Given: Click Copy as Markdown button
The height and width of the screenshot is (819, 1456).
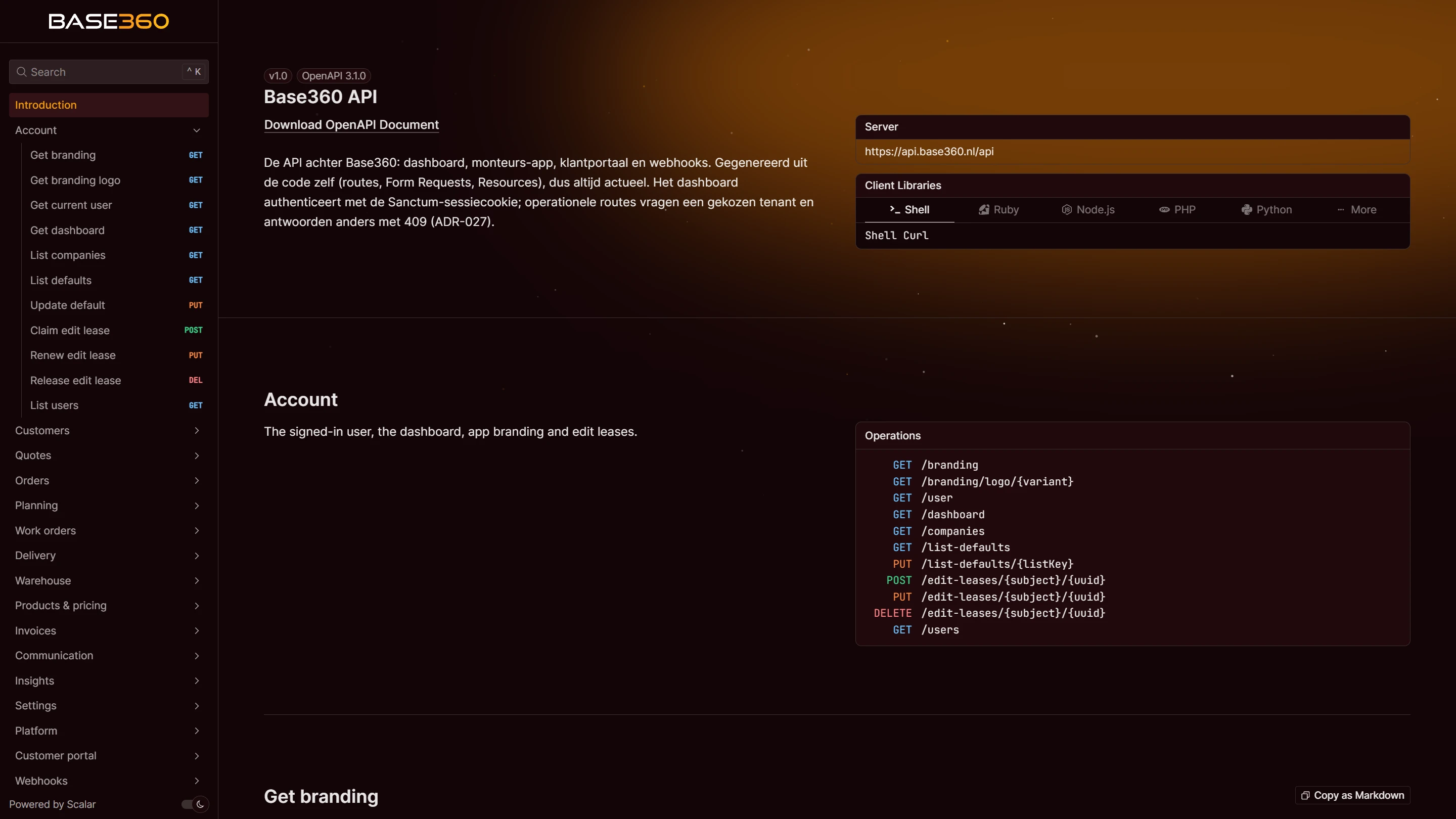Looking at the screenshot, I should pos(1352,795).
